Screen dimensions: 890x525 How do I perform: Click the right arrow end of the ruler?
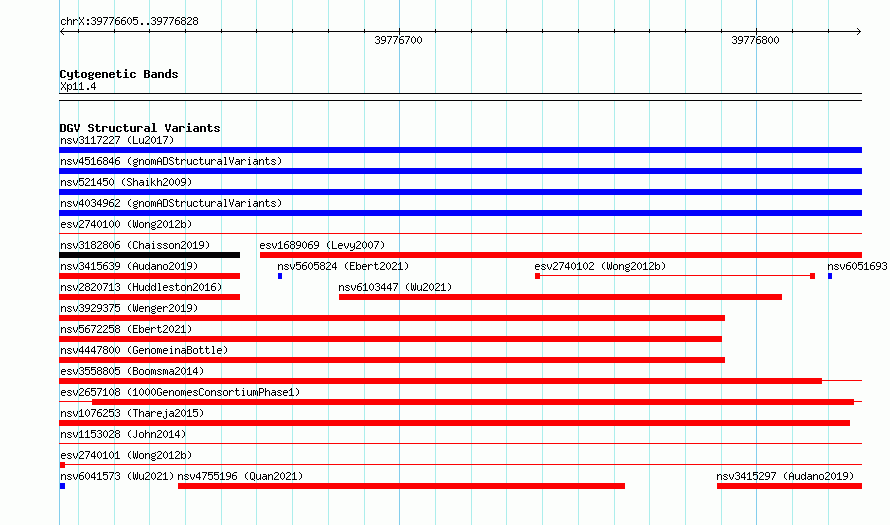(859, 31)
